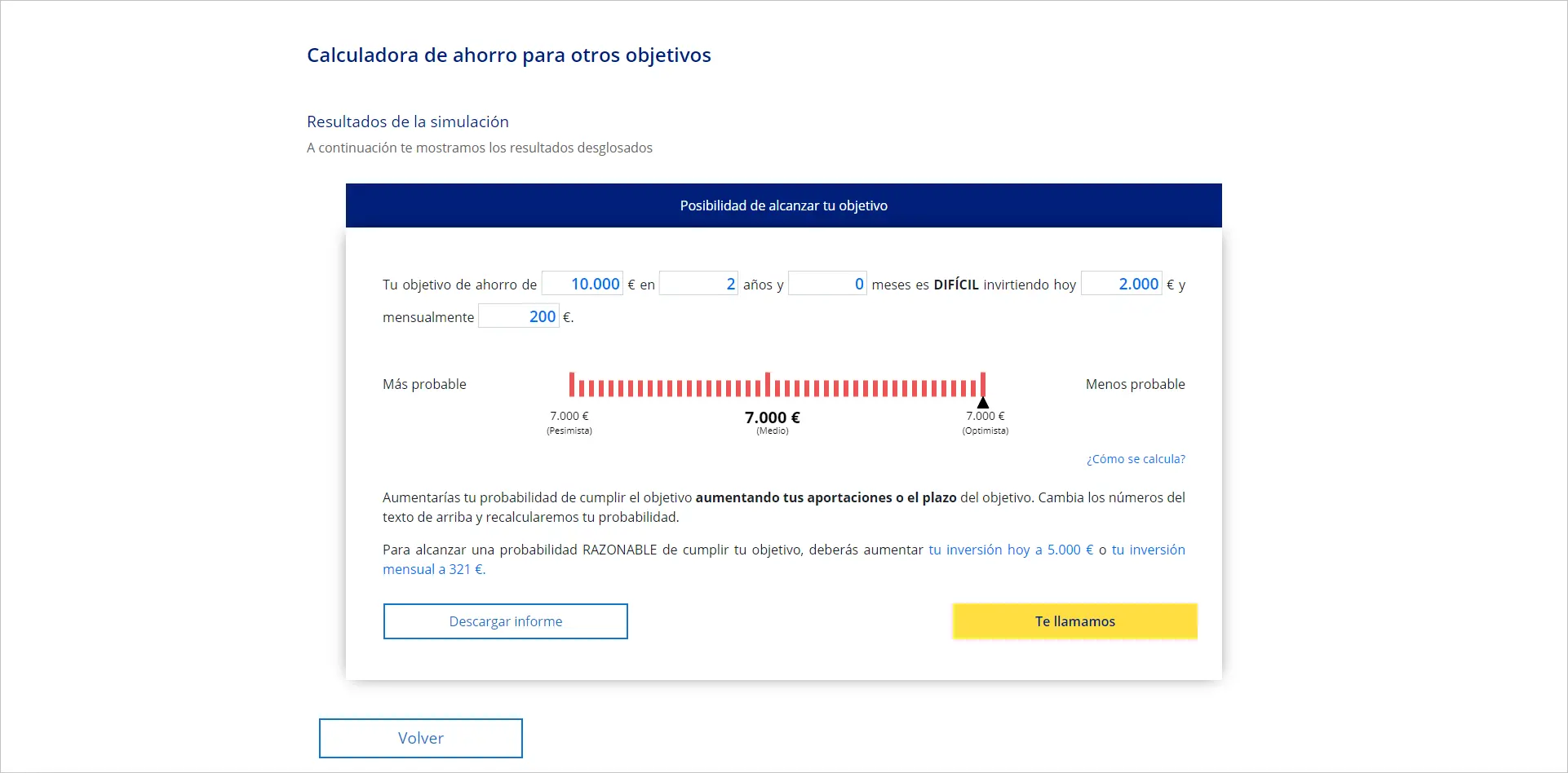Go back with the Volver button
Screen dimensions: 1568x773
(x=420, y=738)
